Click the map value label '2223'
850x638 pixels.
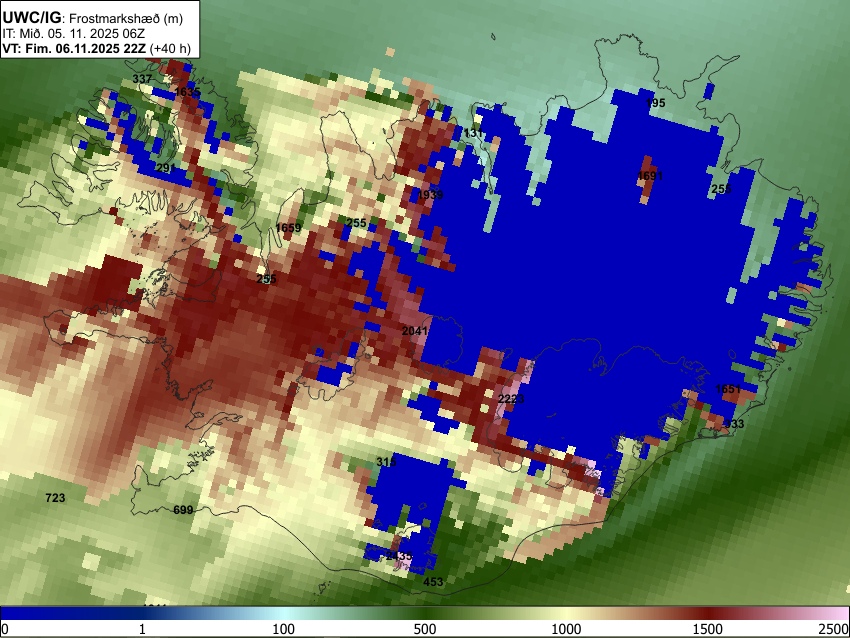pyautogui.click(x=511, y=399)
